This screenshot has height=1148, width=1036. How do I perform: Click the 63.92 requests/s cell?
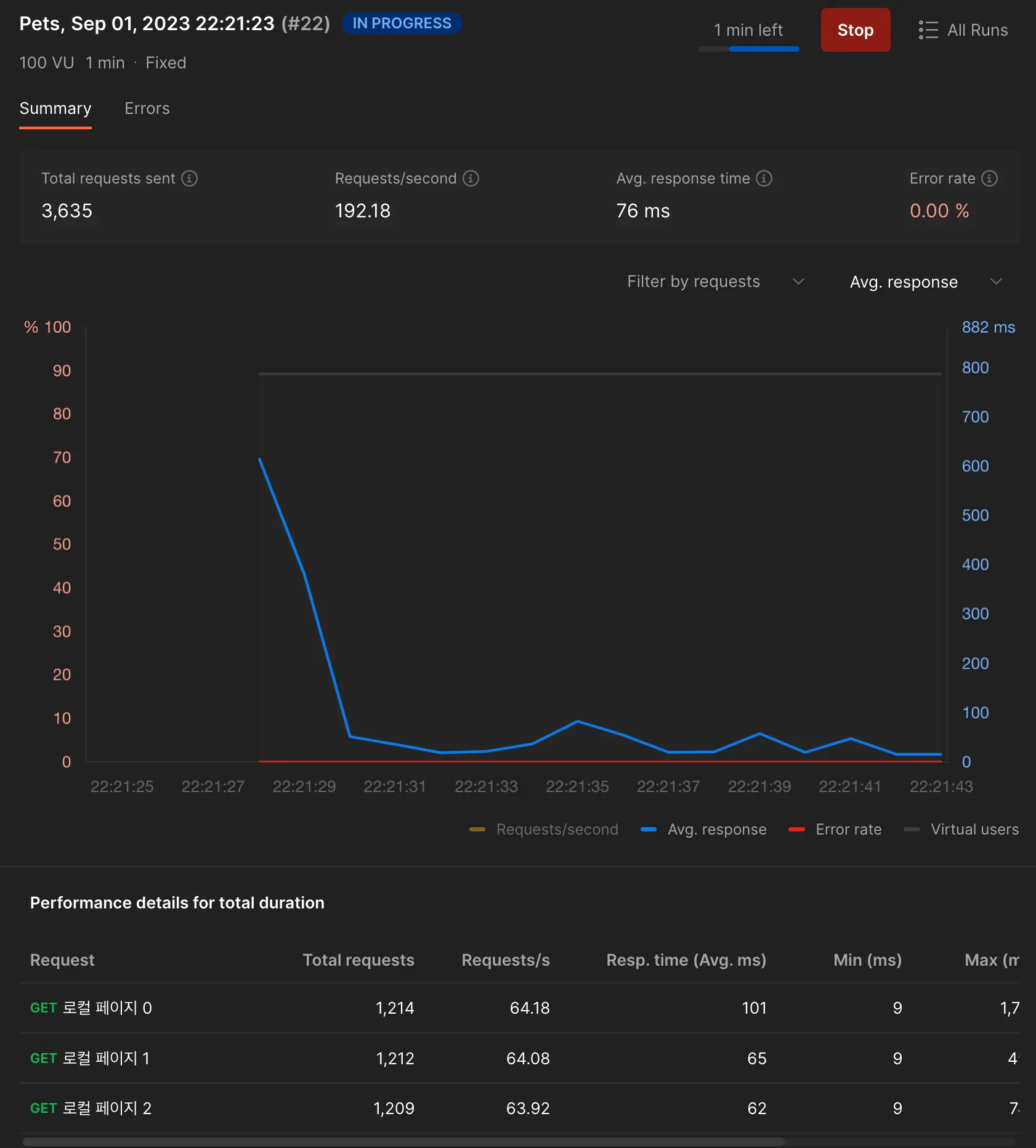(528, 1109)
